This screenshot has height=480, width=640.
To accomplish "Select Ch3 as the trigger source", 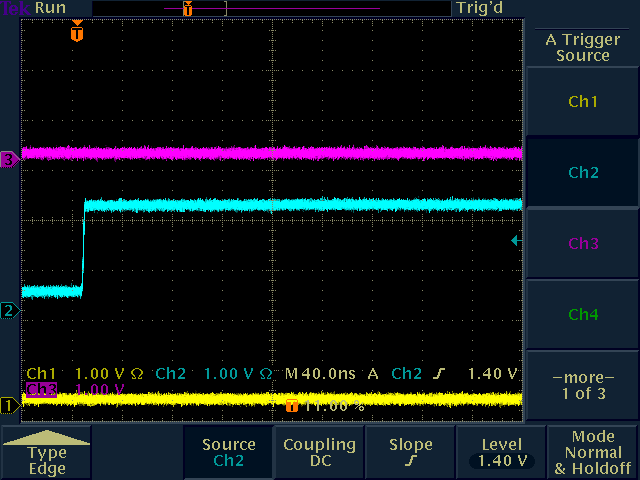I will [583, 244].
